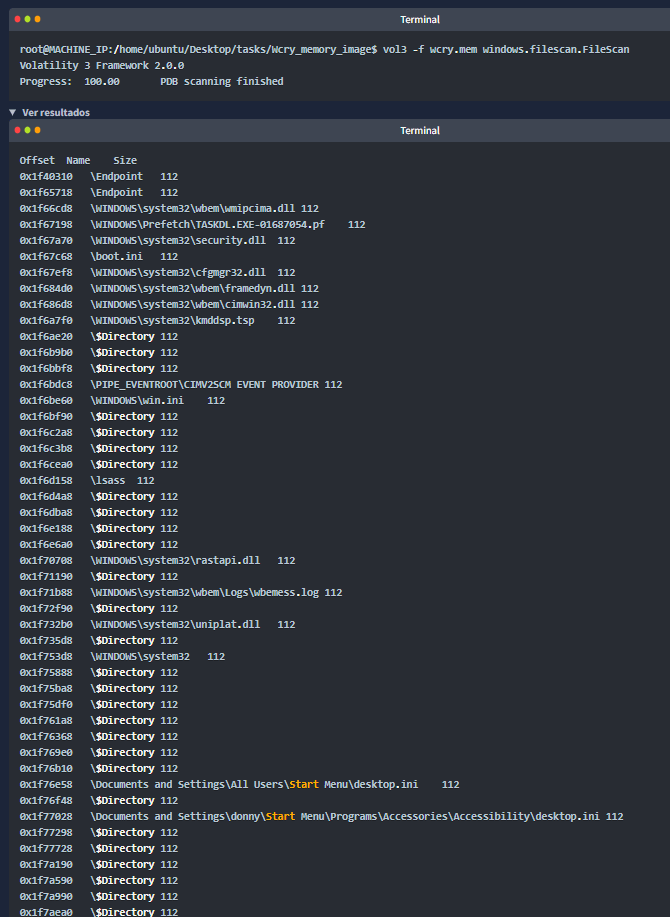The image size is (670, 917).
Task: Click the \WINDOWS\win.ini entry
Action: pos(137,401)
